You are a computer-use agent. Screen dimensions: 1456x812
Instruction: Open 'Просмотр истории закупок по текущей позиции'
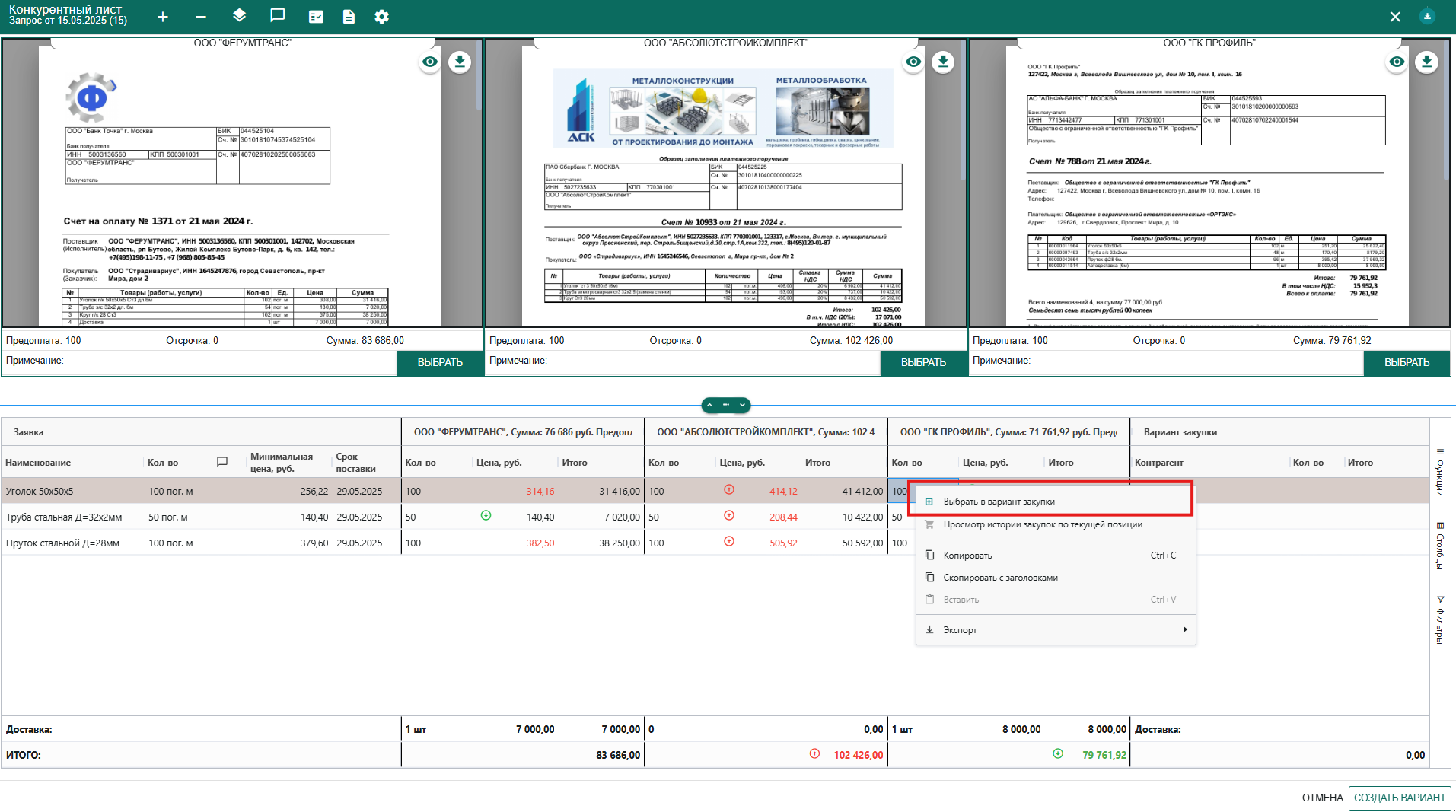tap(1055, 524)
